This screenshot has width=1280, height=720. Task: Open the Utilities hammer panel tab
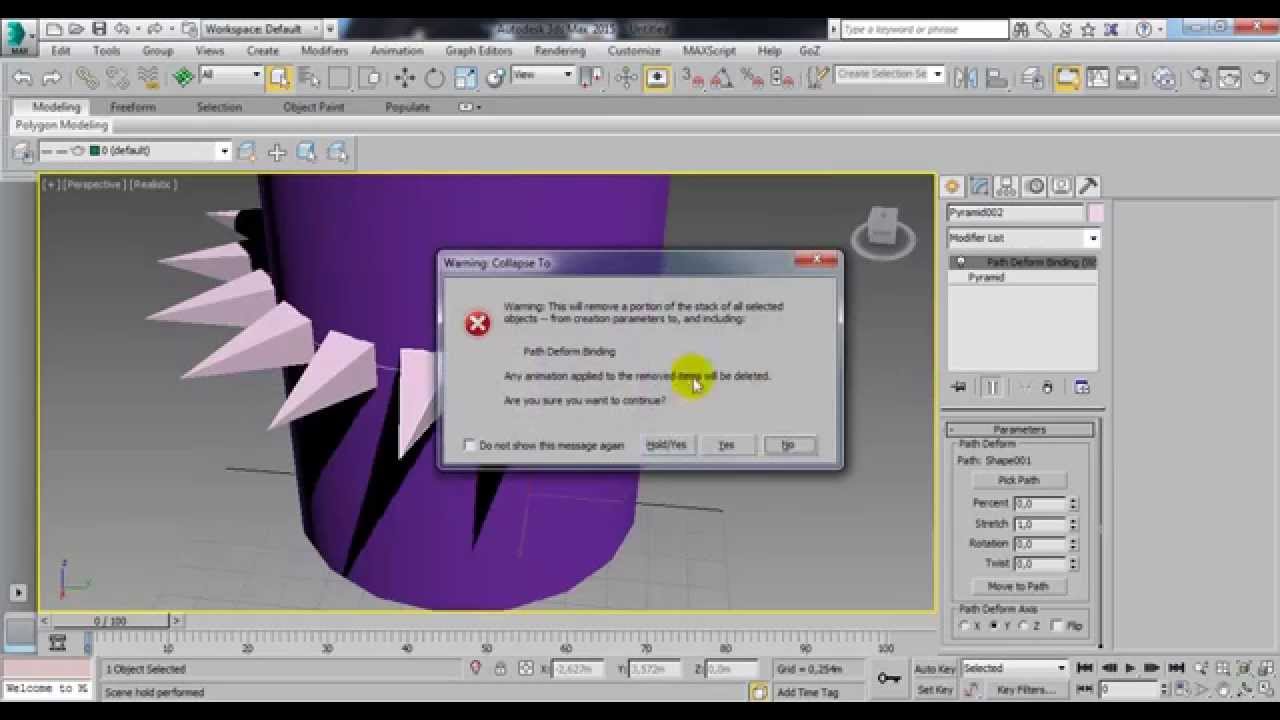(1089, 186)
